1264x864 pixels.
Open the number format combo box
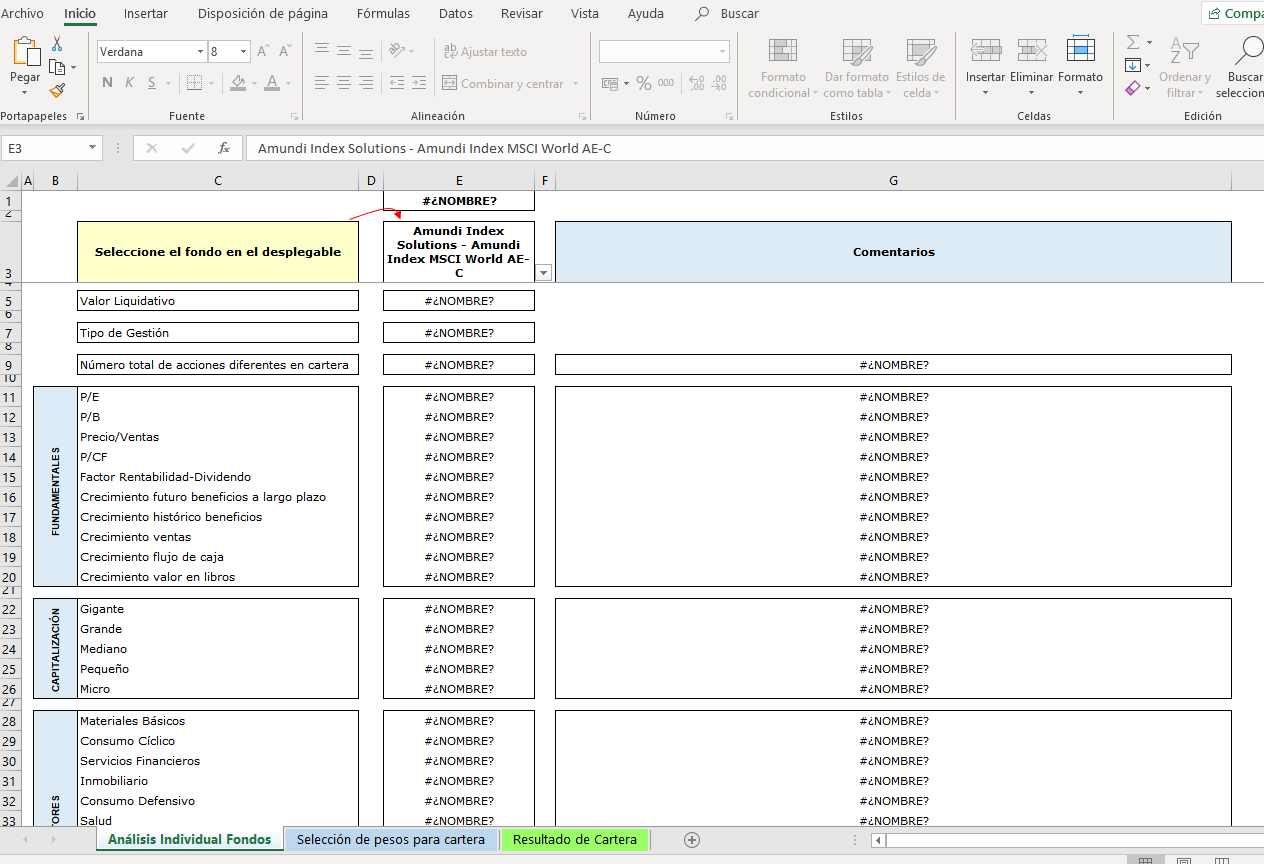click(664, 51)
